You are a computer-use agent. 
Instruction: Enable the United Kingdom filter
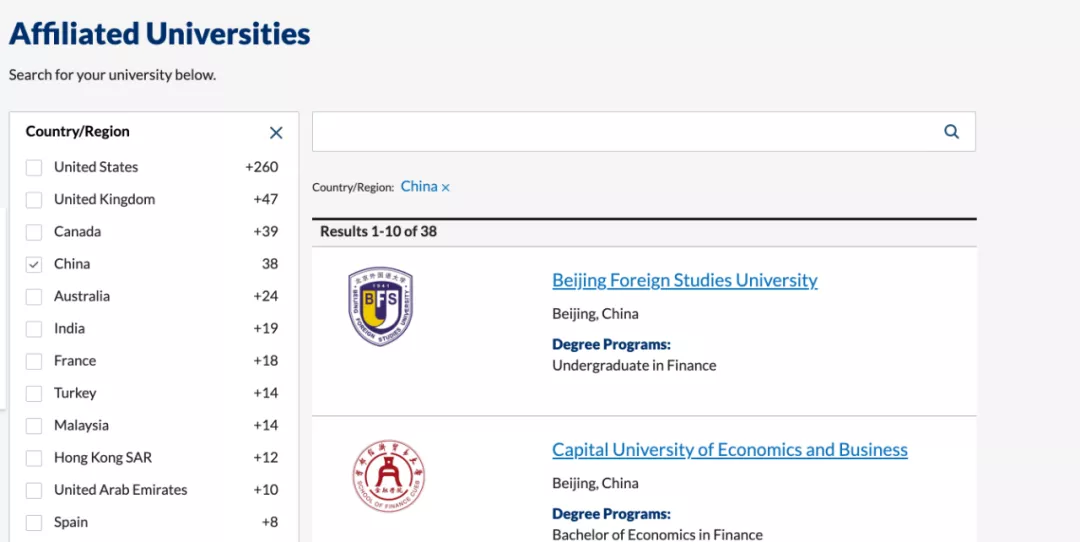(34, 200)
